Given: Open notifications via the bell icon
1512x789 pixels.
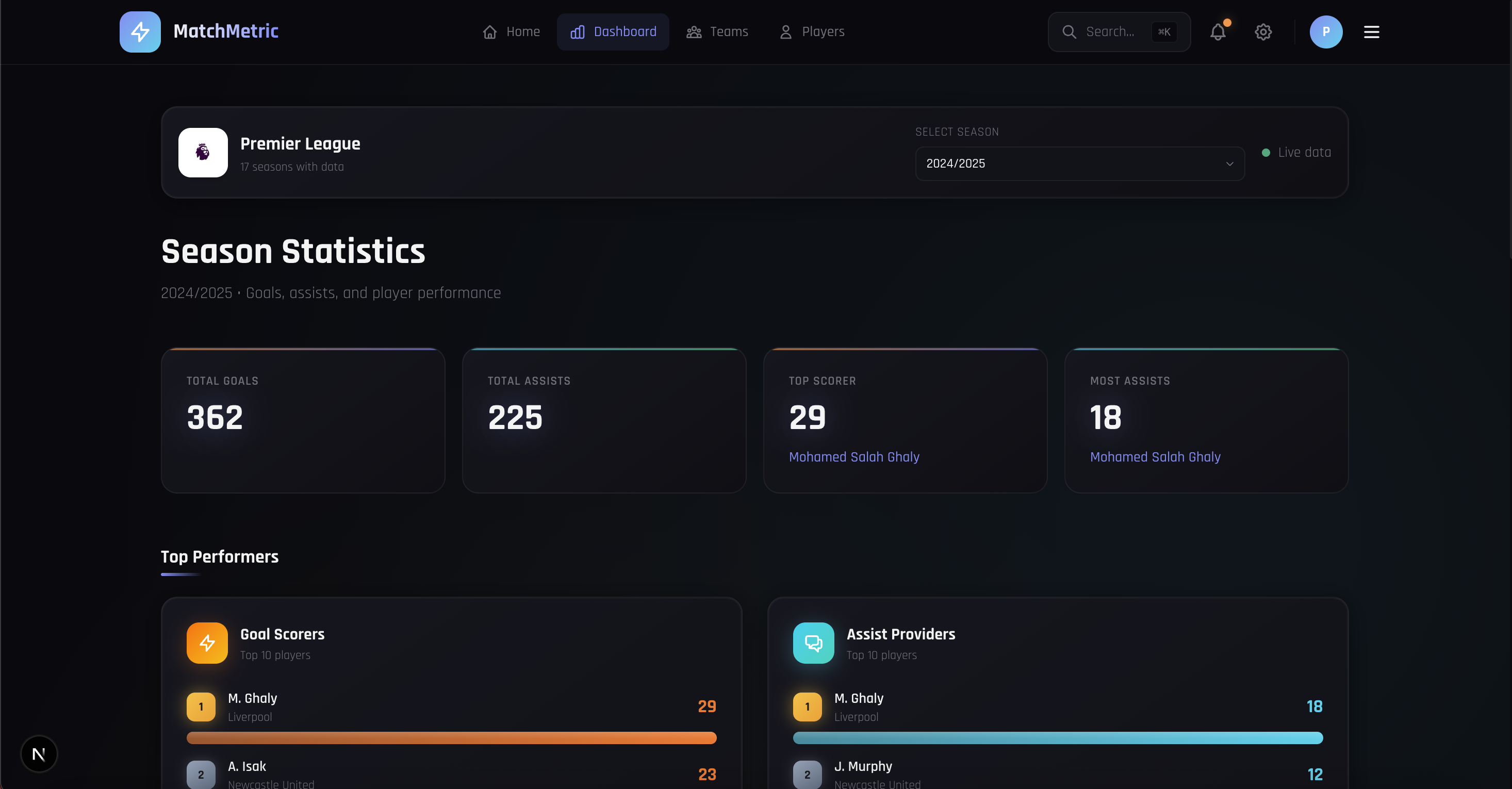Looking at the screenshot, I should coord(1218,31).
